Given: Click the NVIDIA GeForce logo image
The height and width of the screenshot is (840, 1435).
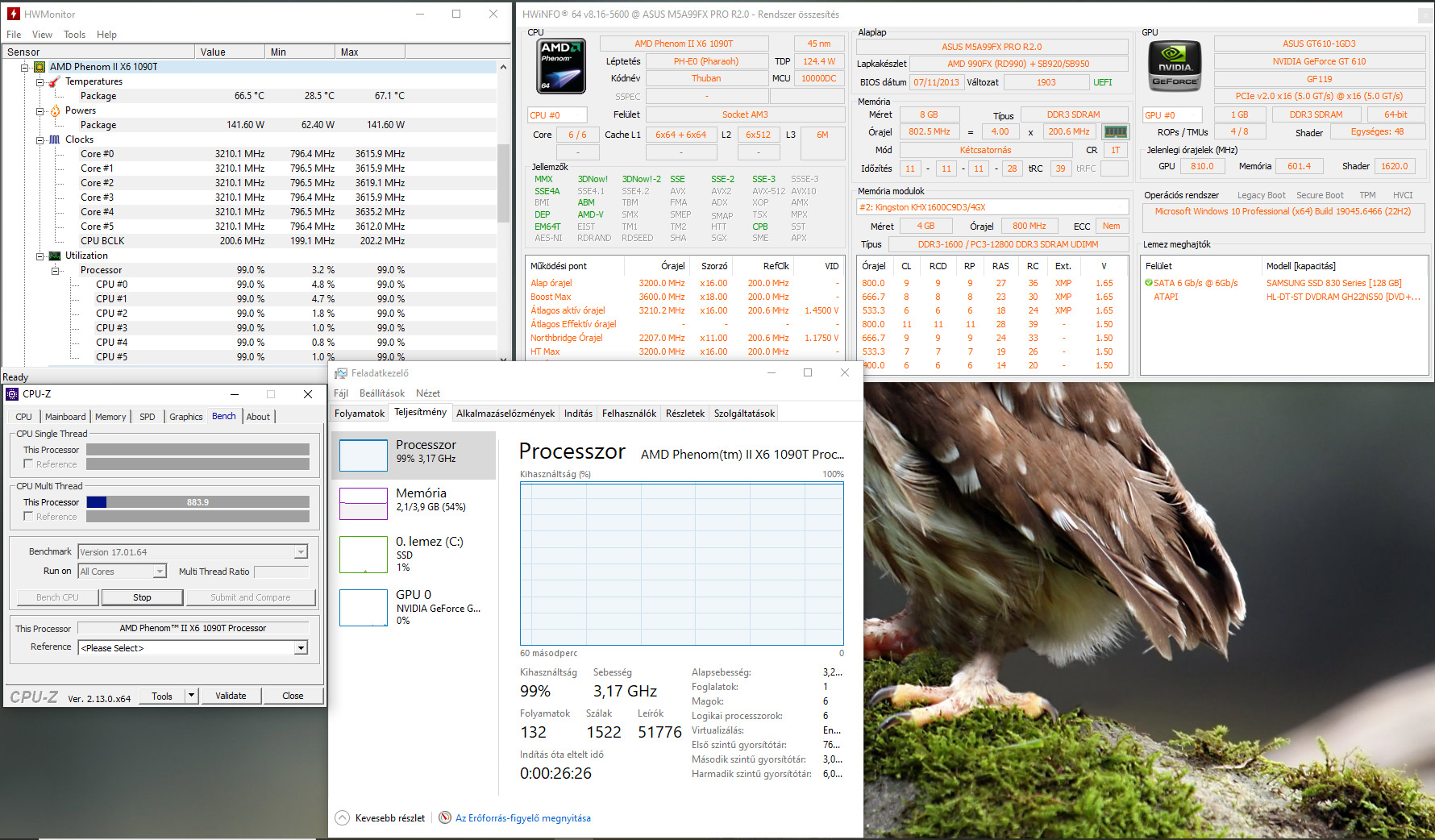Looking at the screenshot, I should click(1175, 65).
